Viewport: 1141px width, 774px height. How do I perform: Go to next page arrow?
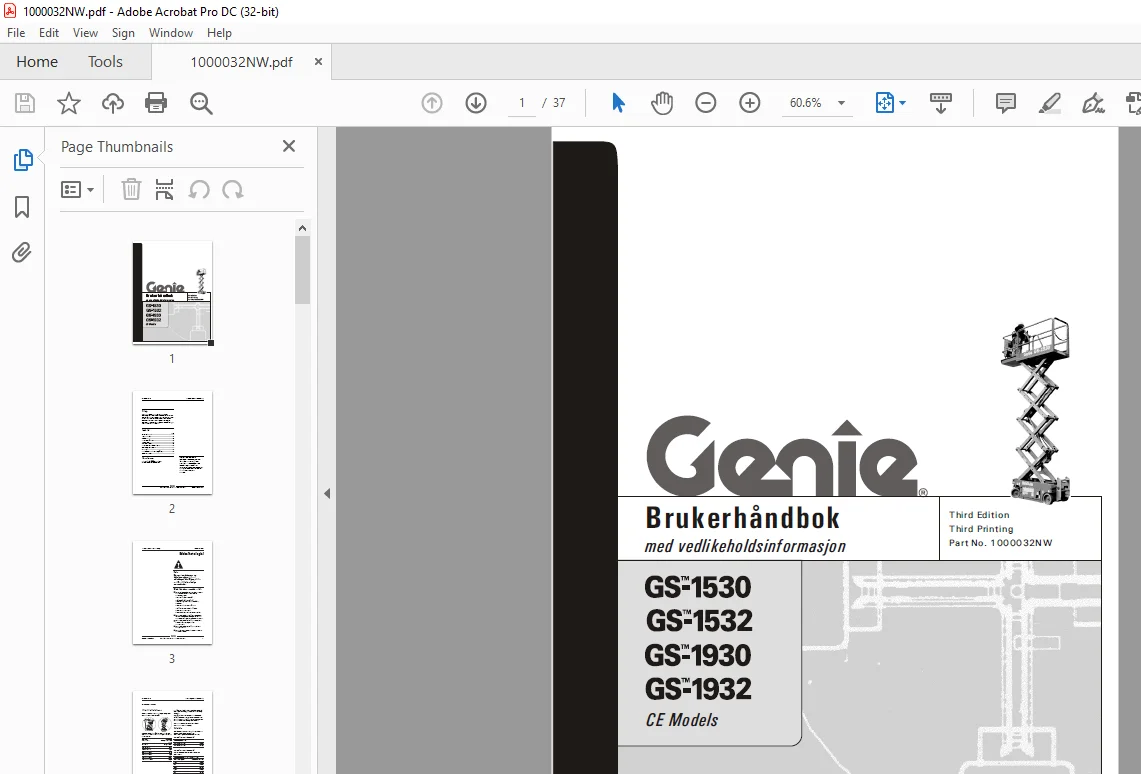pyautogui.click(x=476, y=103)
